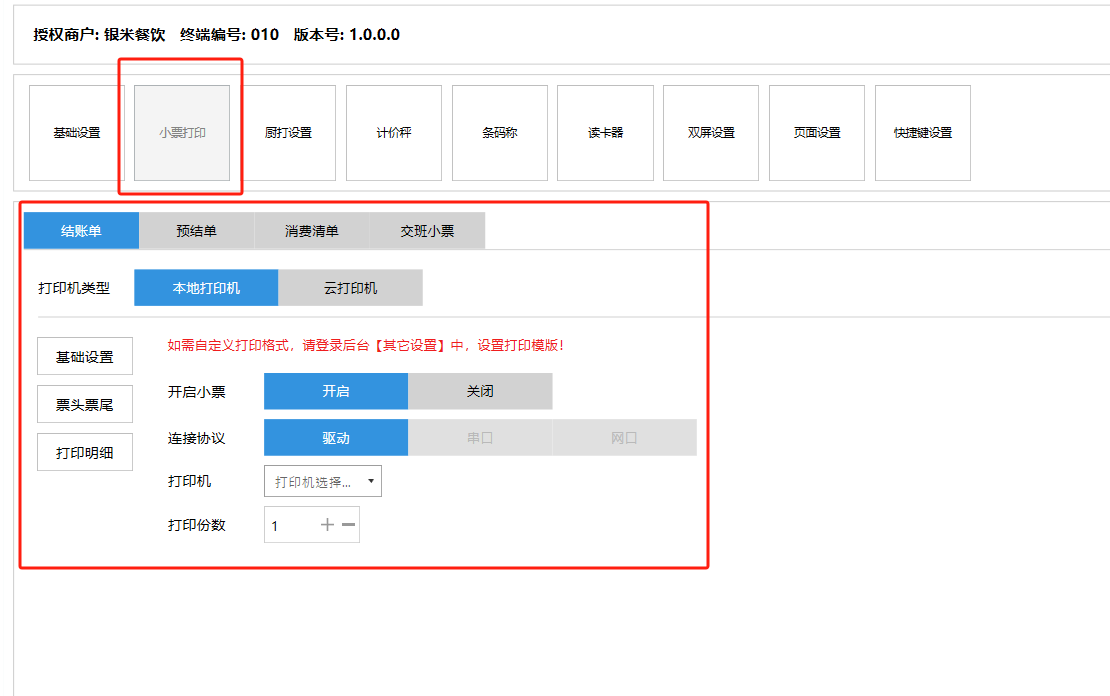Increase print copies with plus button
The height and width of the screenshot is (696, 1110).
(327, 525)
